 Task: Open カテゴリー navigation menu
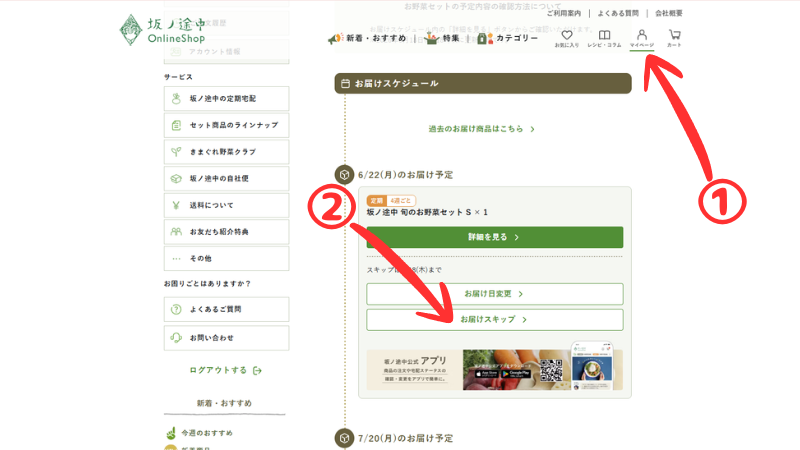(x=517, y=38)
